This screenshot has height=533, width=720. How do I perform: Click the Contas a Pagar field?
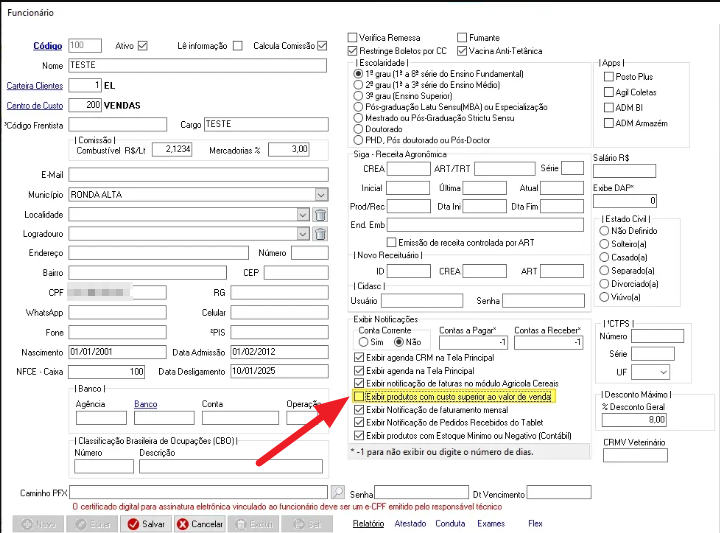473,342
